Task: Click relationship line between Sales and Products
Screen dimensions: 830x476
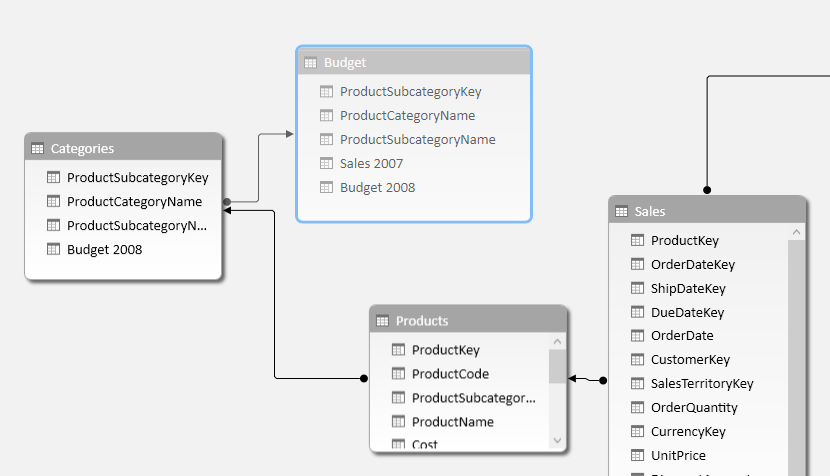Action: point(588,379)
